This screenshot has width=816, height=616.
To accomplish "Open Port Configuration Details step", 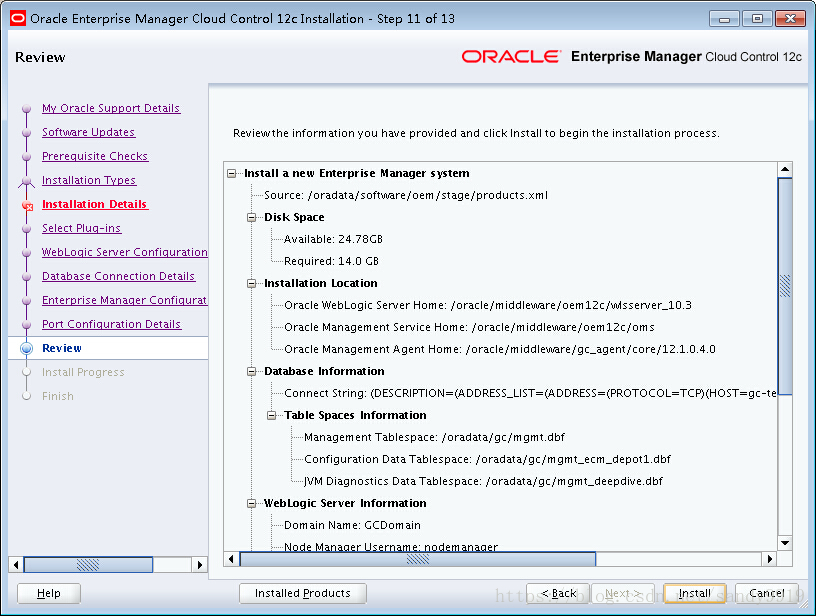I will pos(111,324).
